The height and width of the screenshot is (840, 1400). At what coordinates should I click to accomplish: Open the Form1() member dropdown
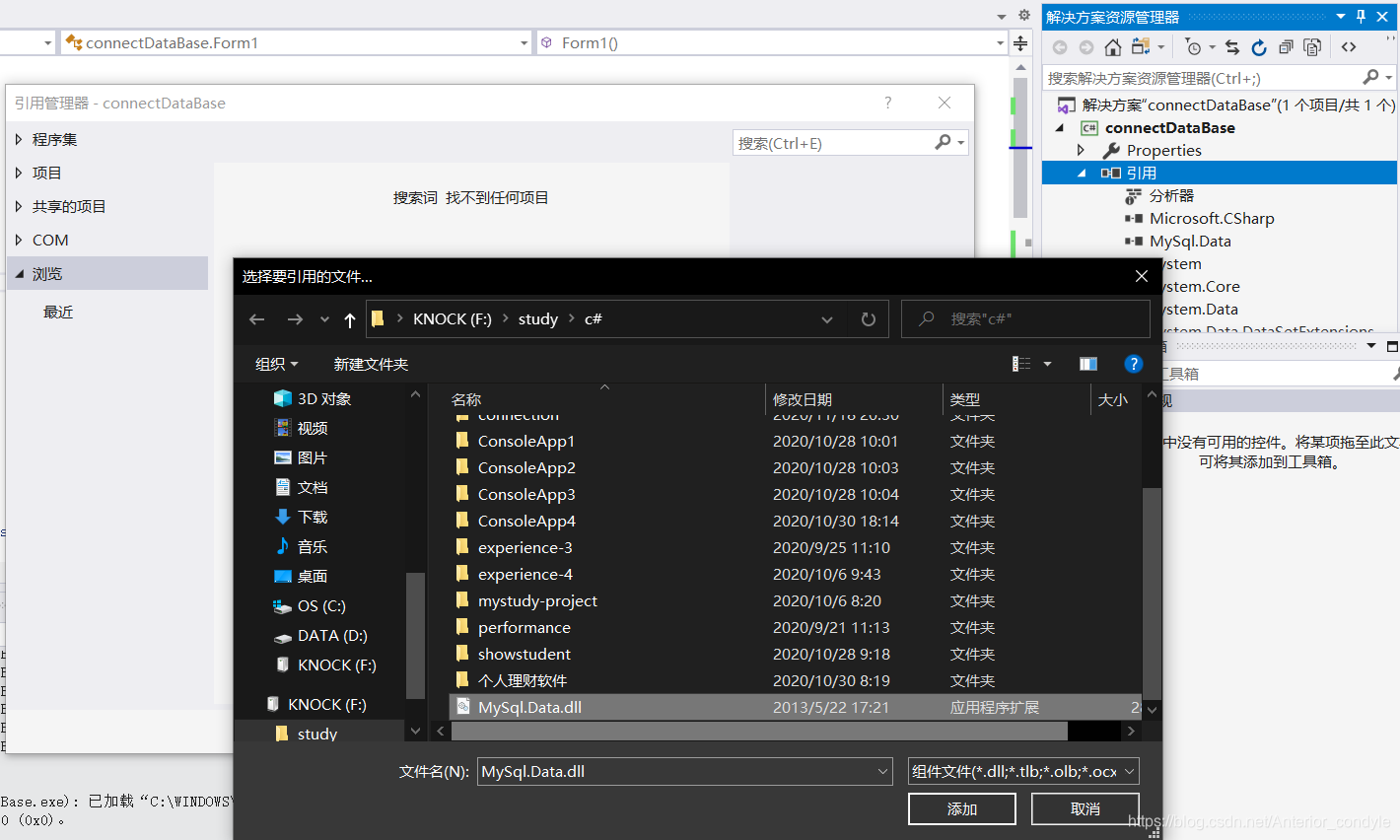[1001, 43]
